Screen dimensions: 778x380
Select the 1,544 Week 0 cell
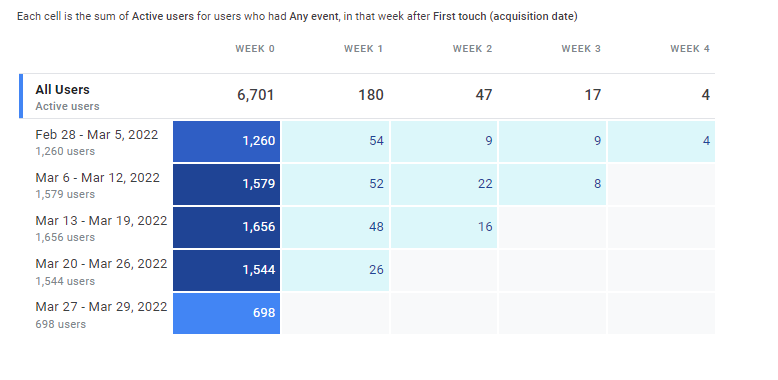(226, 270)
